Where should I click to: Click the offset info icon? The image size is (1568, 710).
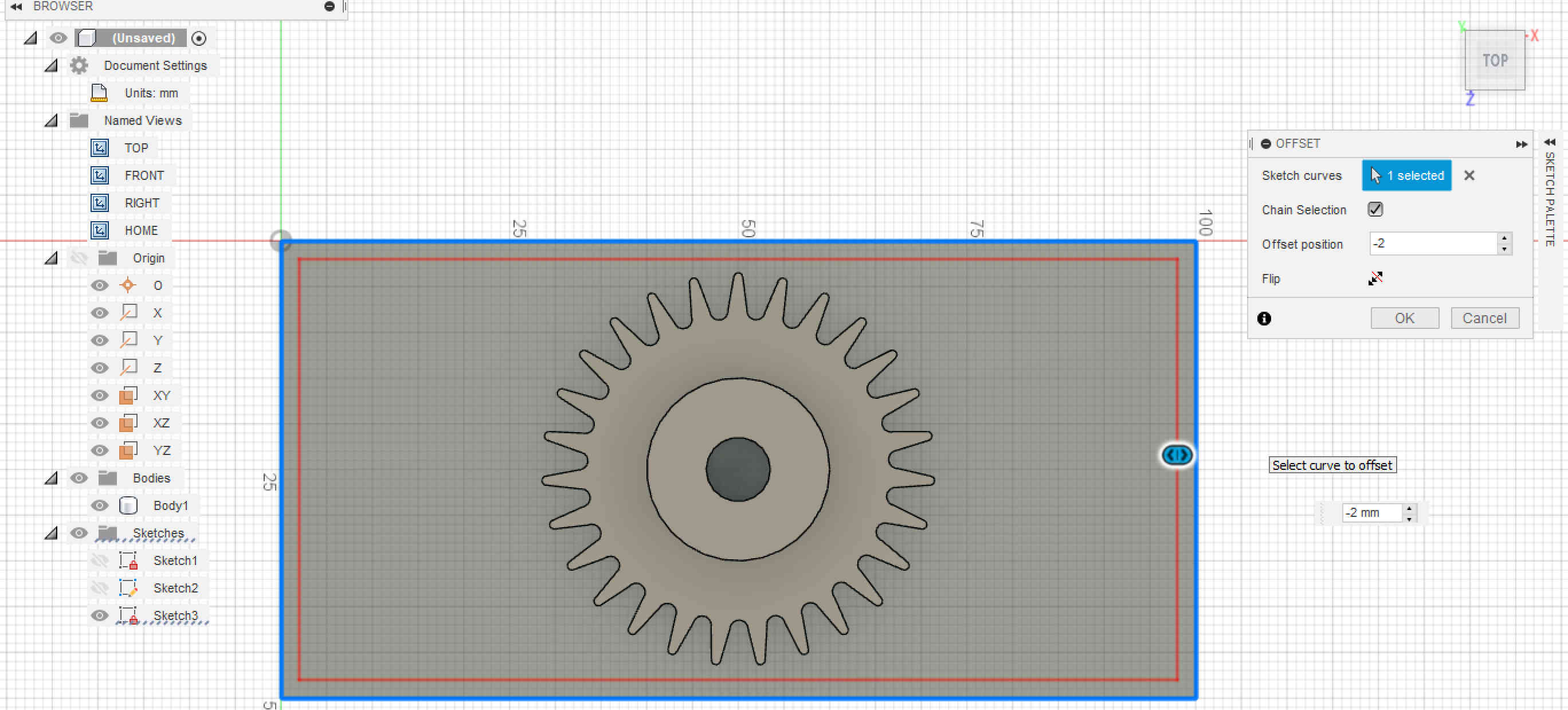pyautogui.click(x=1264, y=318)
